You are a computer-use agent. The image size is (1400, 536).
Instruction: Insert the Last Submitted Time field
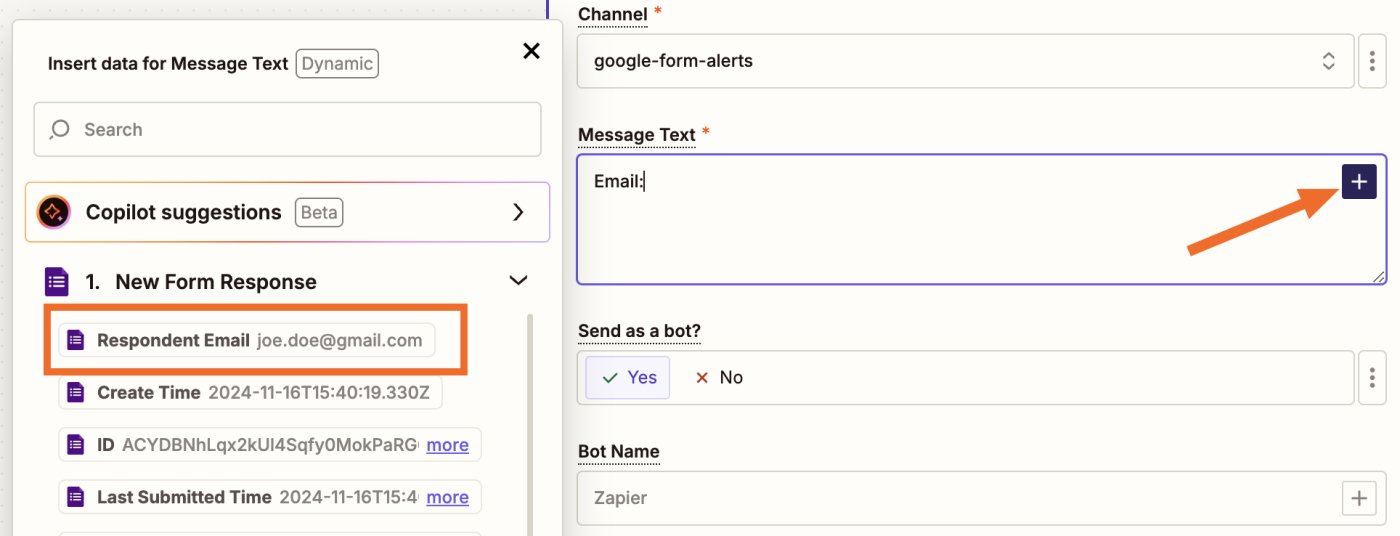pyautogui.click(x=270, y=497)
